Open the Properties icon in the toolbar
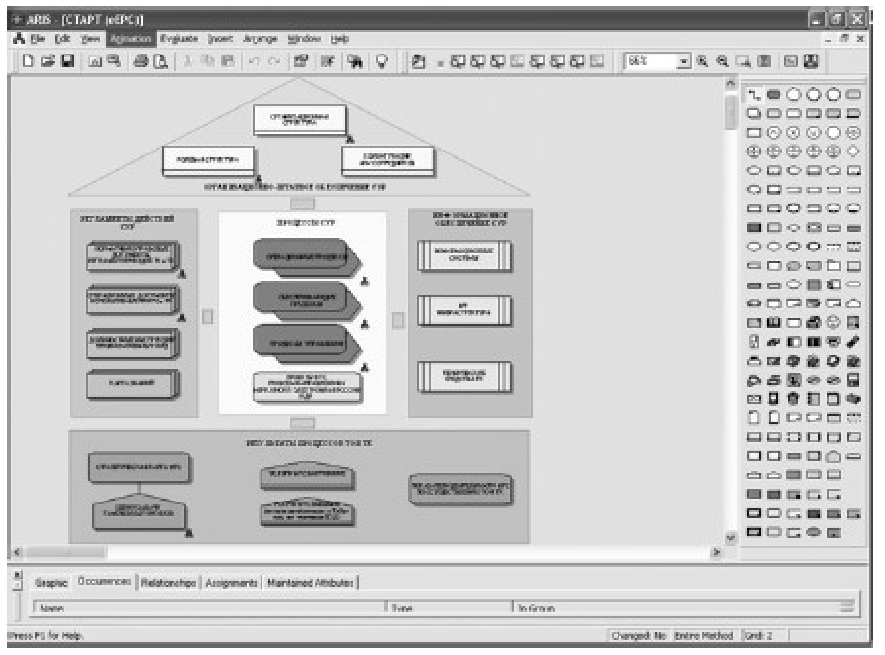Viewport: 885px width, 655px height. [301, 61]
